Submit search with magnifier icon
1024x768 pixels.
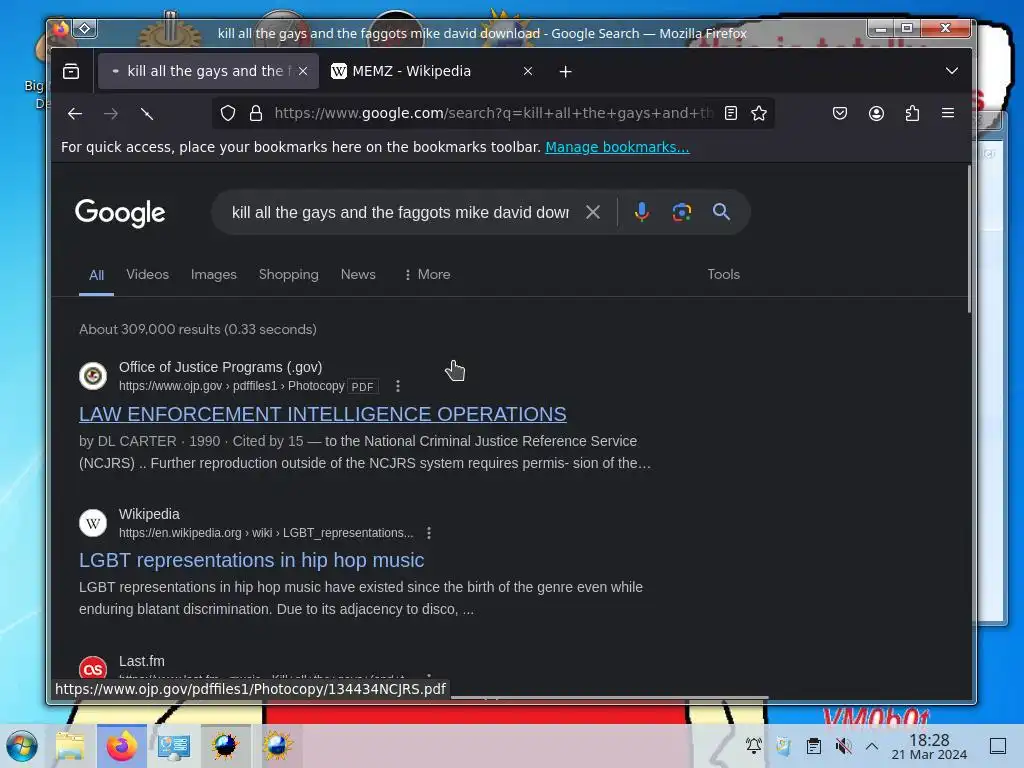tap(722, 212)
